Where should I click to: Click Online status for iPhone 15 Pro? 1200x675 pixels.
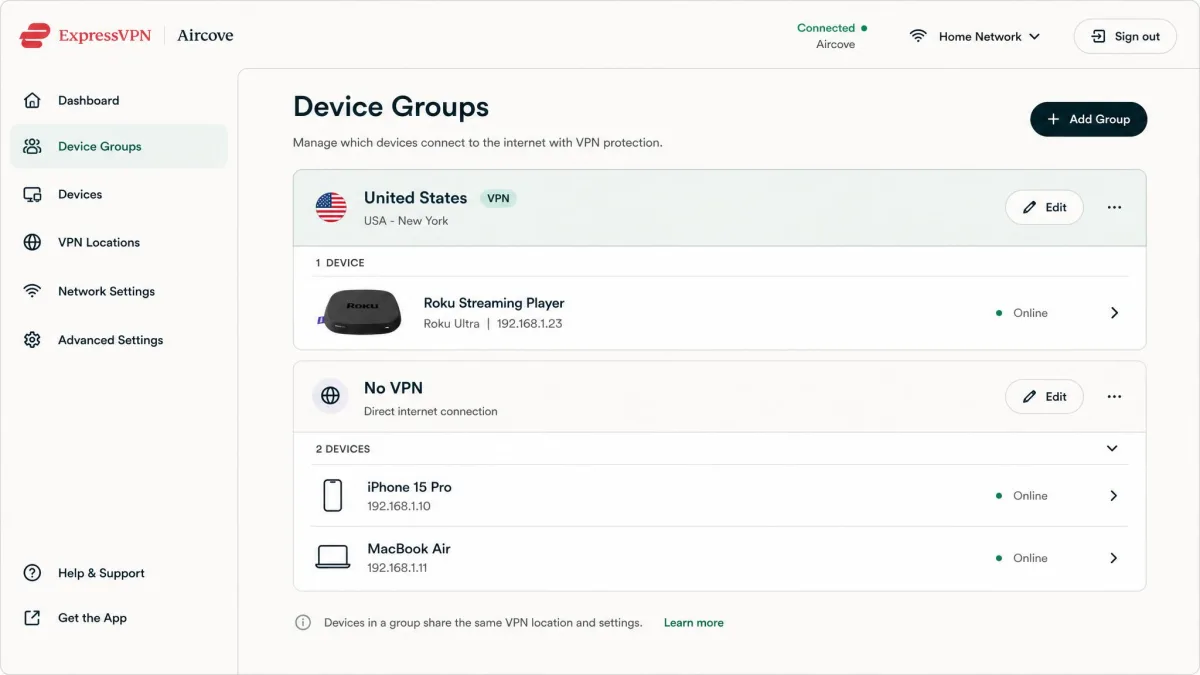coord(1022,496)
